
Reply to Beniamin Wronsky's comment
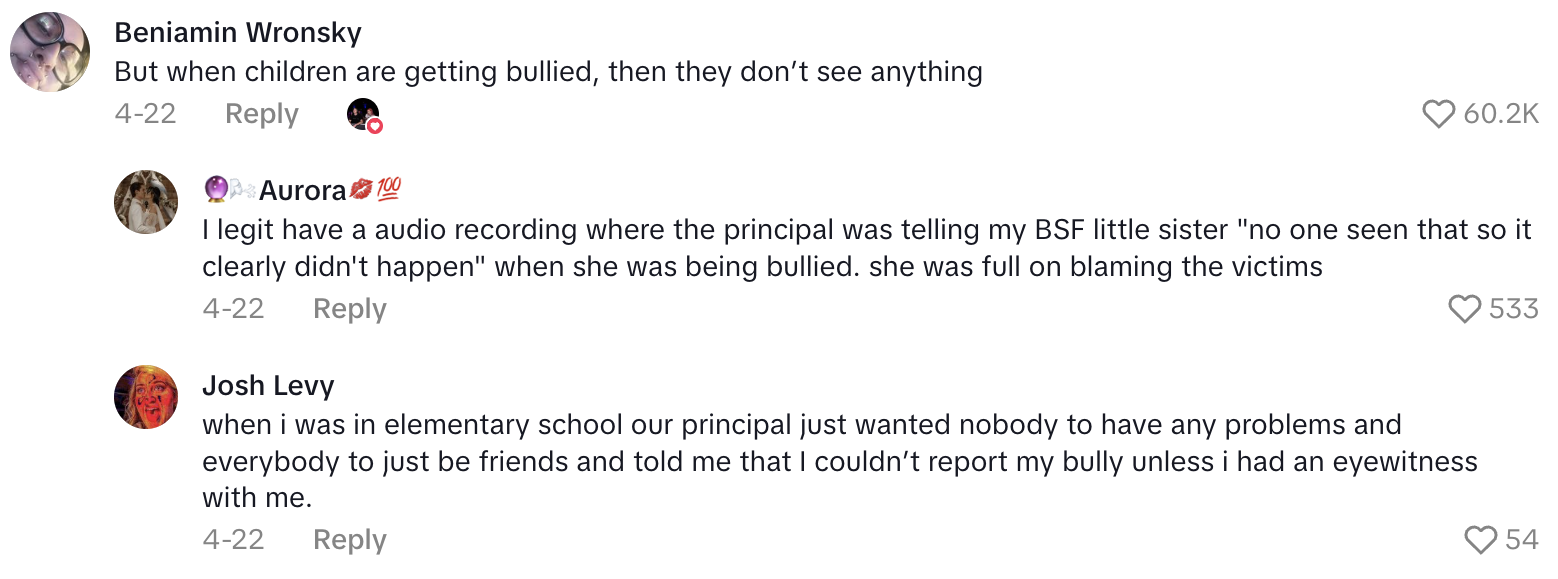tap(262, 114)
